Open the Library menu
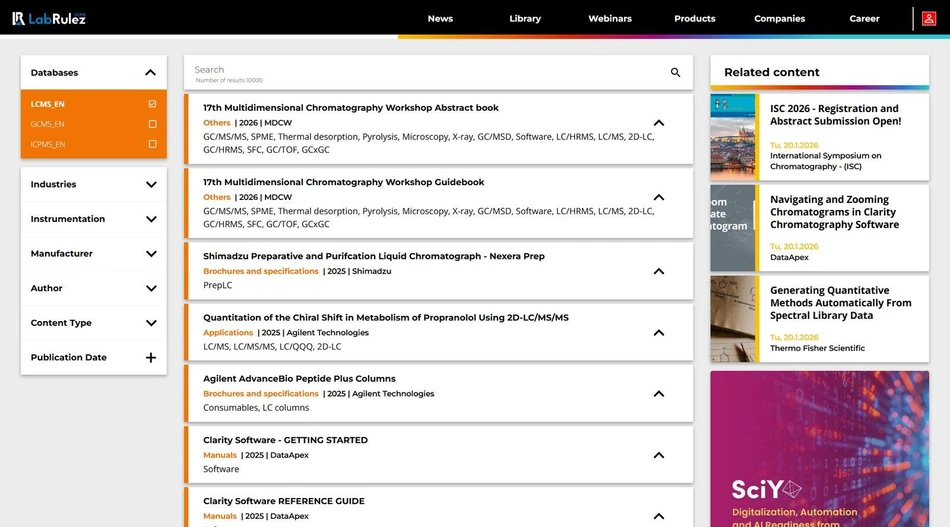The width and height of the screenshot is (950, 527). point(525,18)
